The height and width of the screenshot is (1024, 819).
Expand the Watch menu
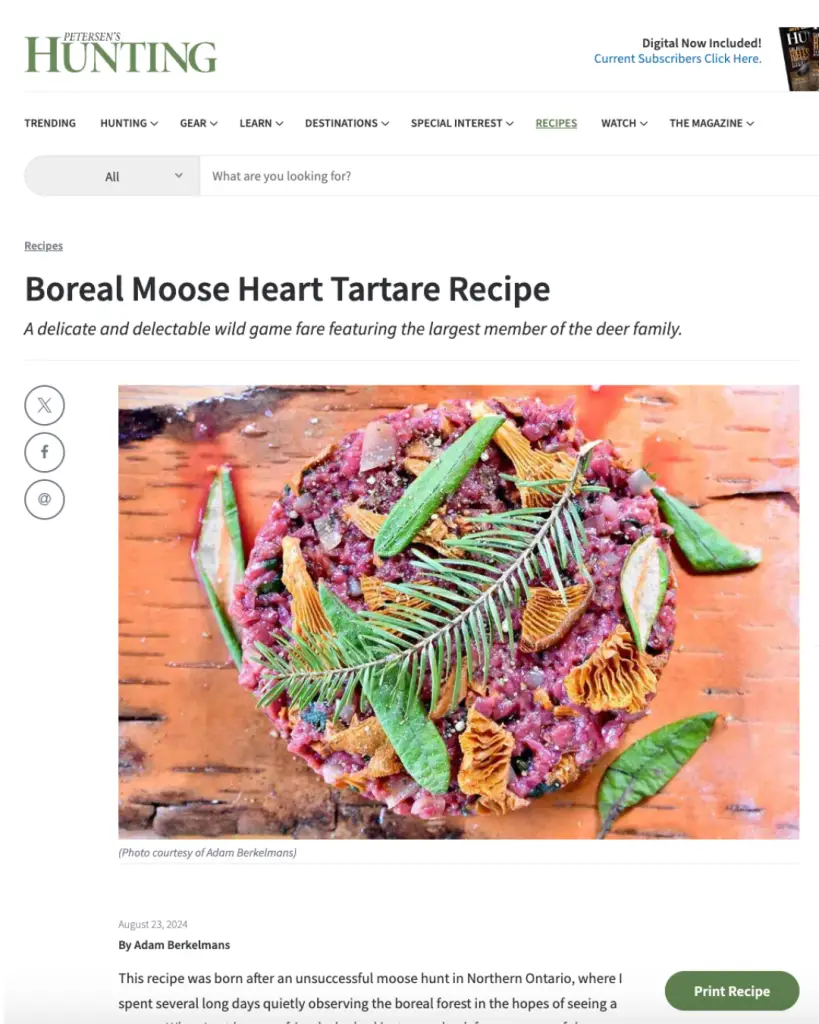[624, 123]
